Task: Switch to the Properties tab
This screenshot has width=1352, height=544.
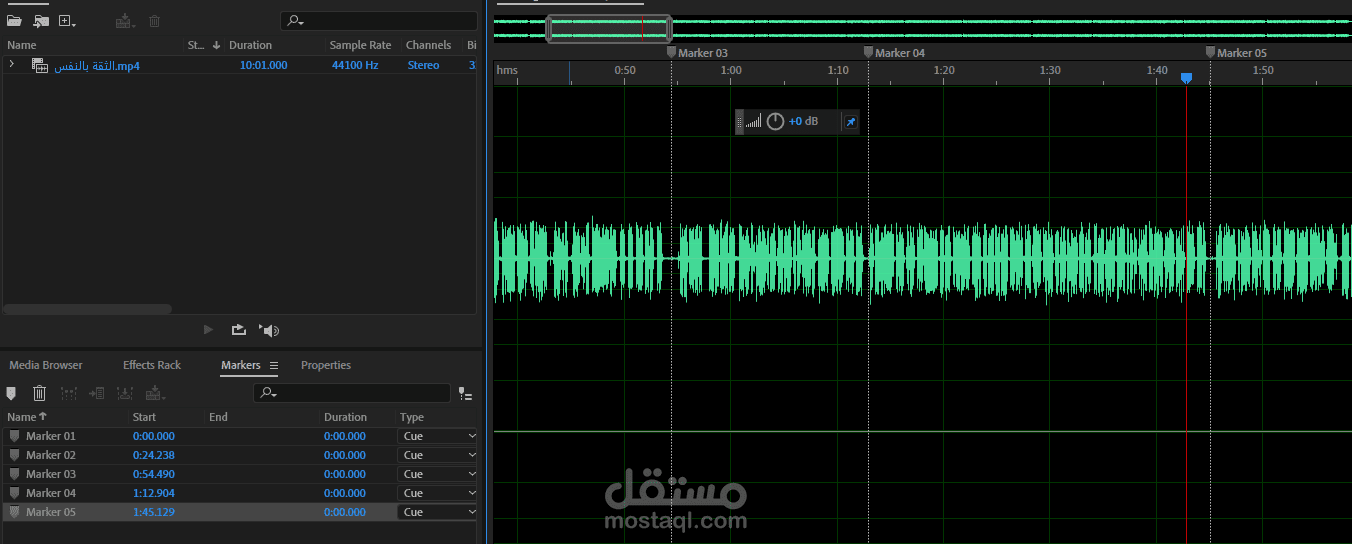Action: pos(326,365)
